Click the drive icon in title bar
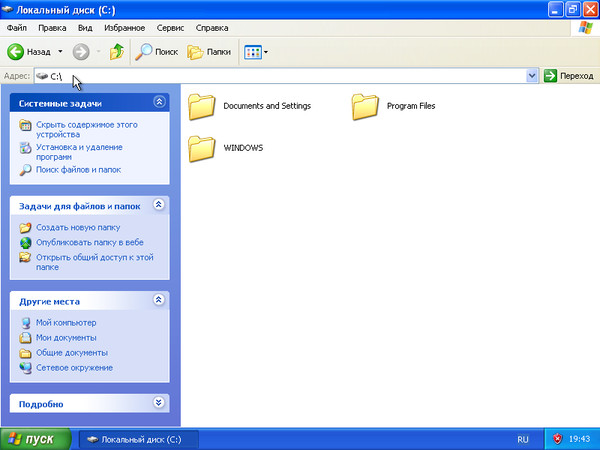 pos(7,9)
